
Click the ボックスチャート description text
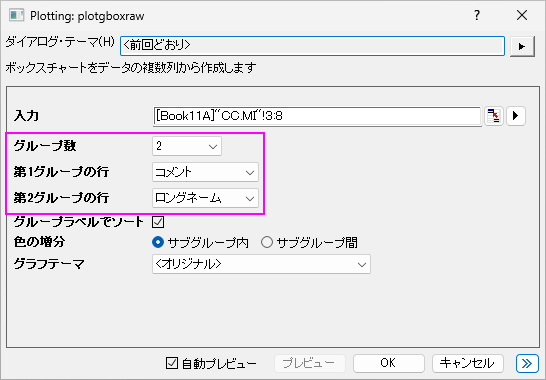point(131,68)
